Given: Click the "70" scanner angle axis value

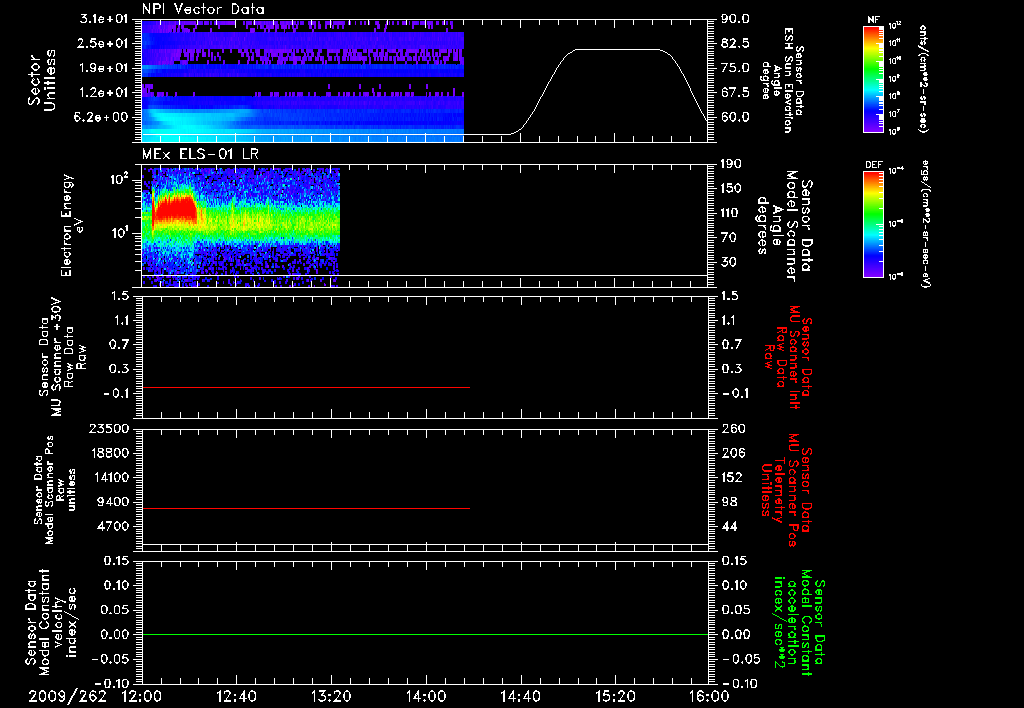Looking at the screenshot, I should click(728, 238).
